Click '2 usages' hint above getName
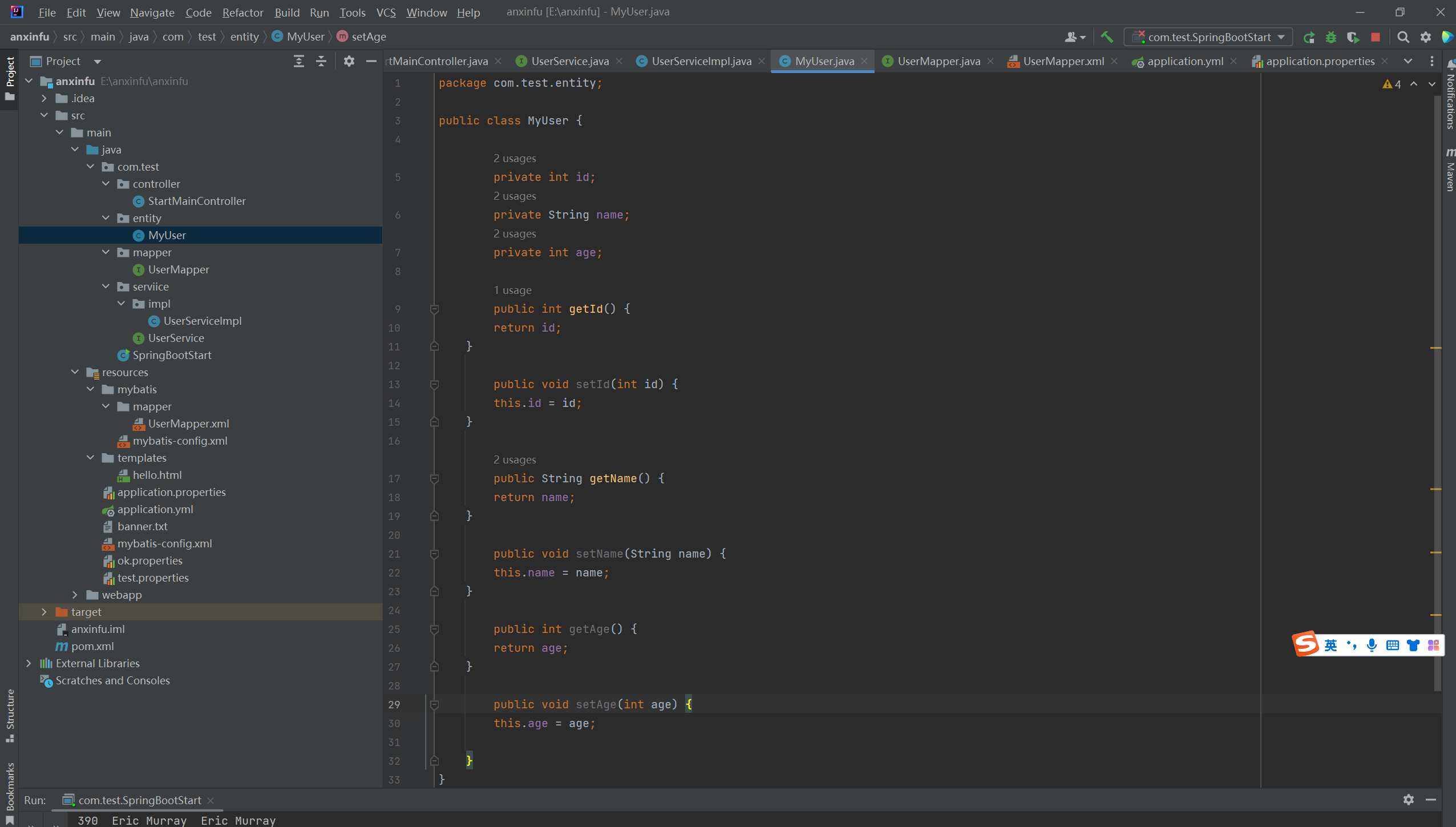1456x827 pixels. click(x=514, y=459)
